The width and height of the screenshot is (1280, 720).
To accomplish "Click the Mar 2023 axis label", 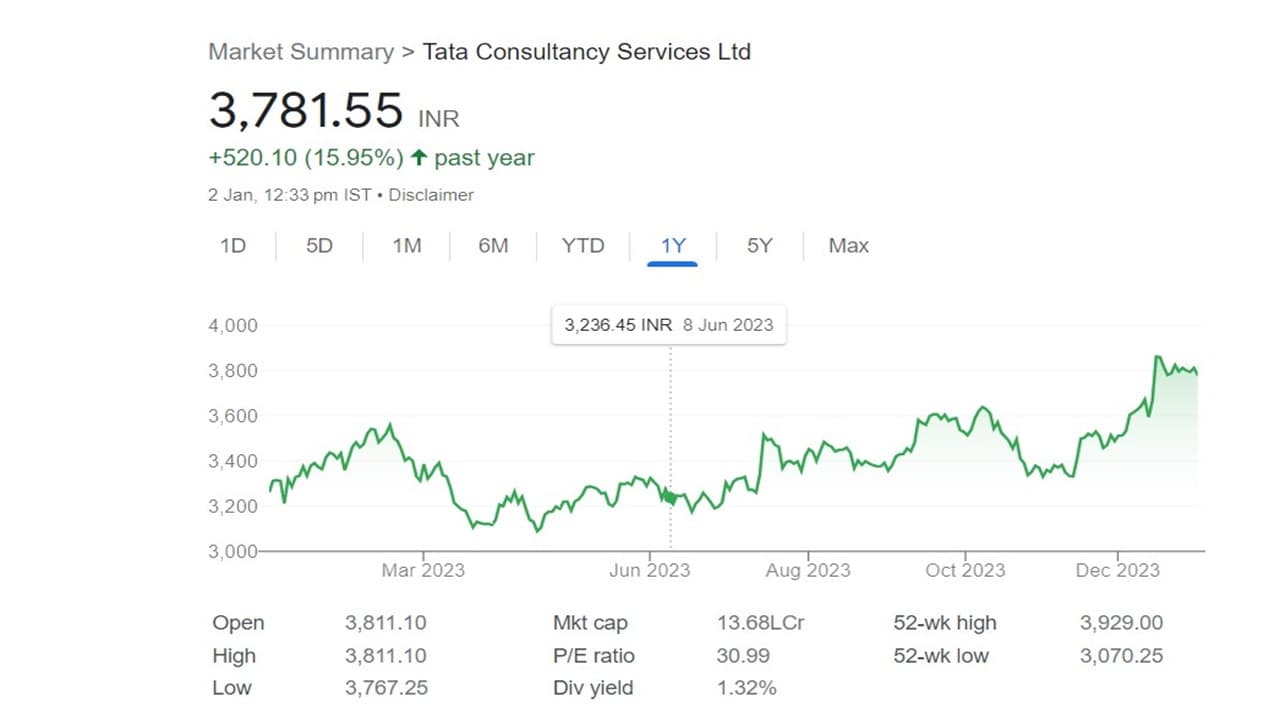I will point(423,570).
